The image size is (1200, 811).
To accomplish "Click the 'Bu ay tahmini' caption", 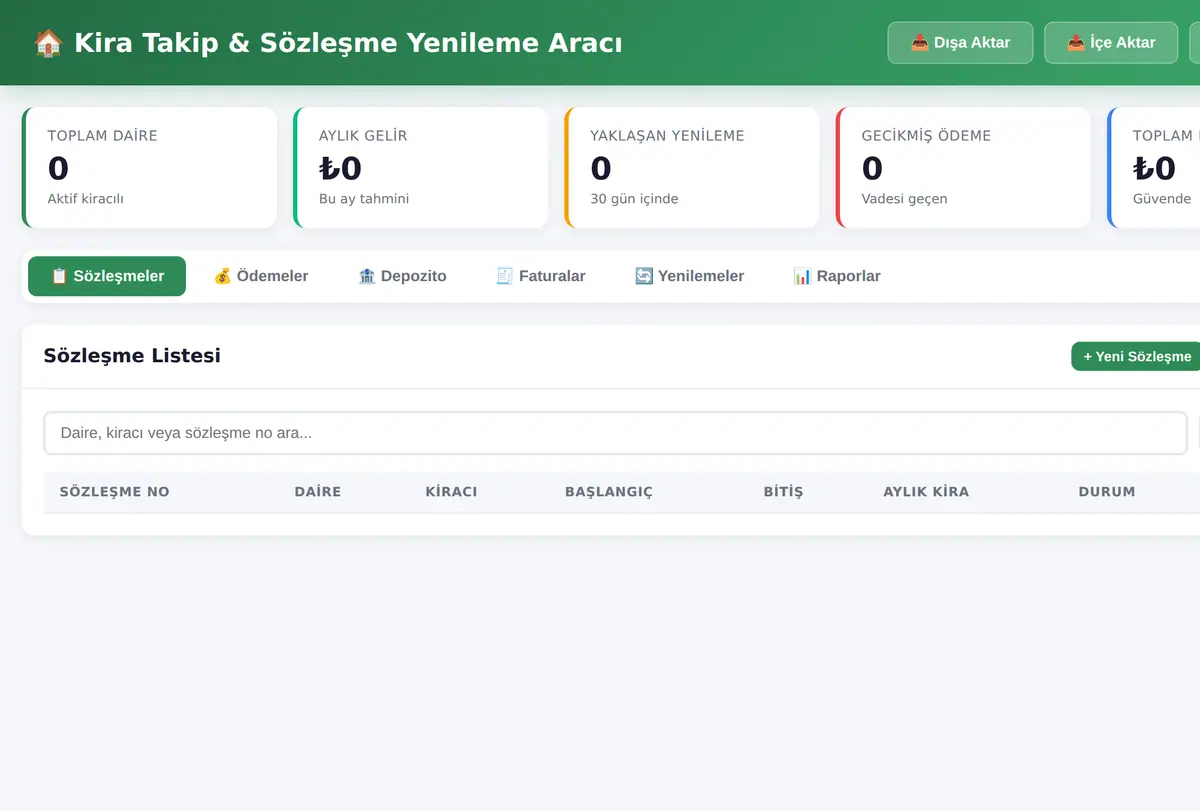I will click(364, 199).
